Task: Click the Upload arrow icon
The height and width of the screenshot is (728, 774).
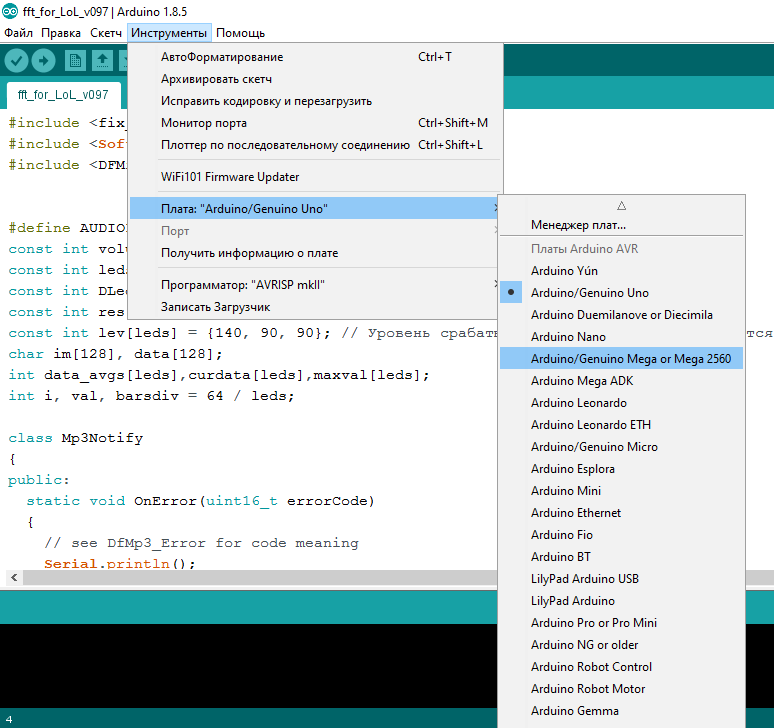Action: click(44, 61)
